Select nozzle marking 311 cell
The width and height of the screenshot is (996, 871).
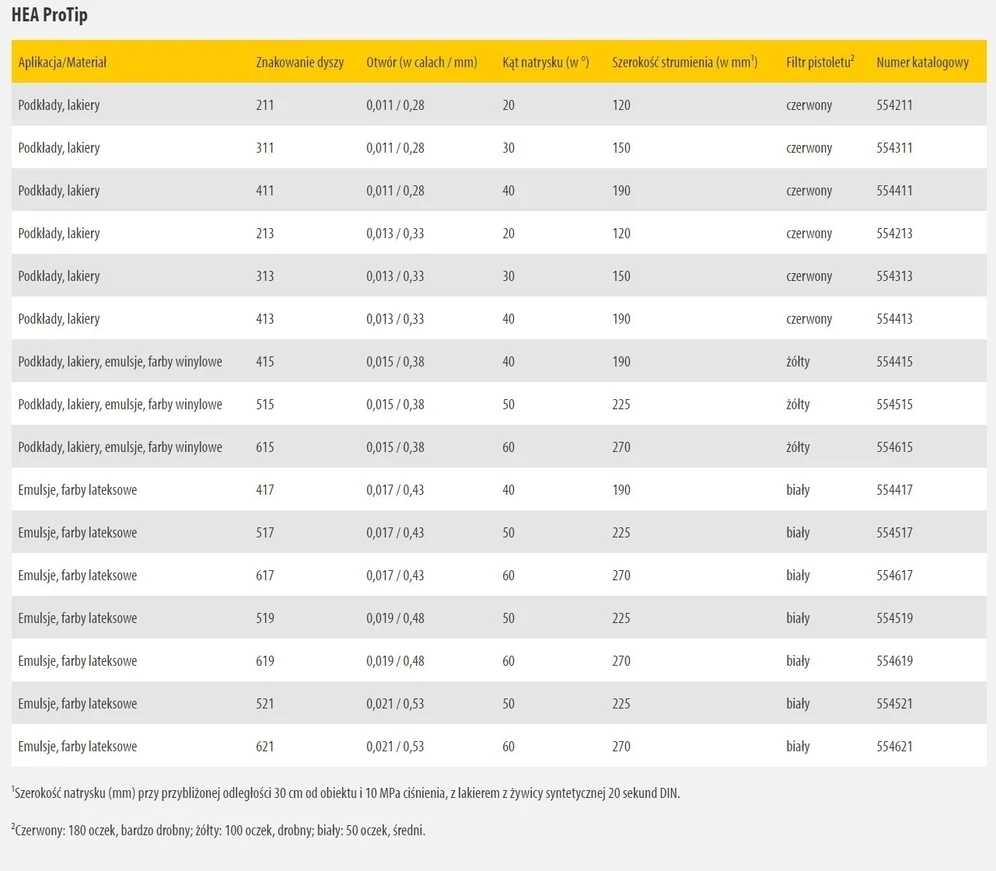pos(265,147)
